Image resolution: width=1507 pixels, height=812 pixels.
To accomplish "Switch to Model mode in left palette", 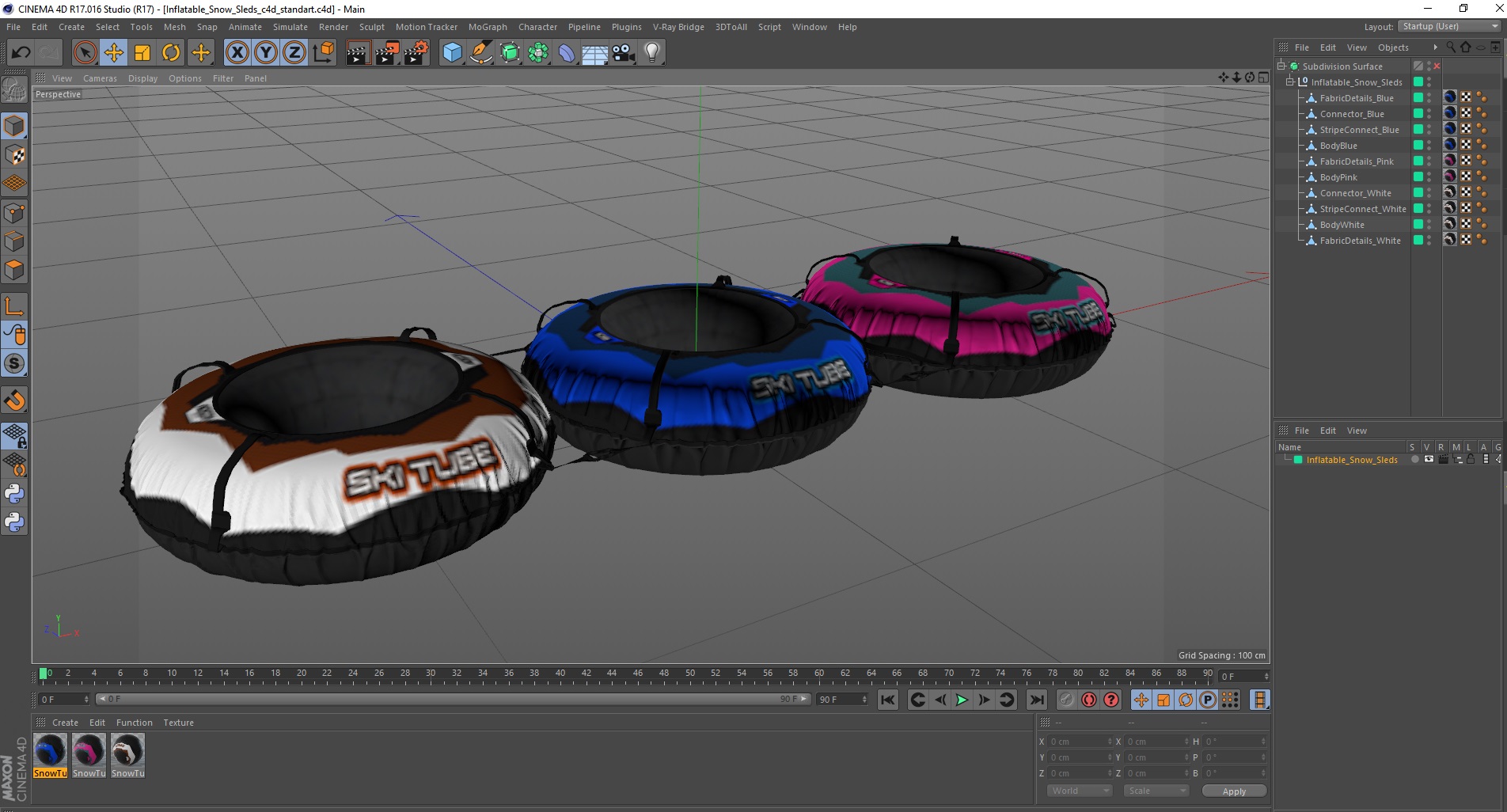I will (x=14, y=126).
